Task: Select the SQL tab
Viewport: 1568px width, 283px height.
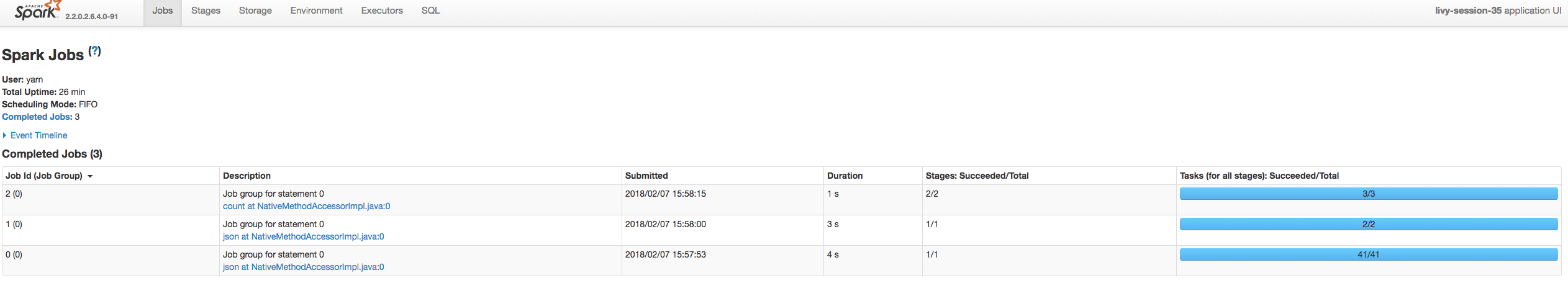Action: [430, 11]
